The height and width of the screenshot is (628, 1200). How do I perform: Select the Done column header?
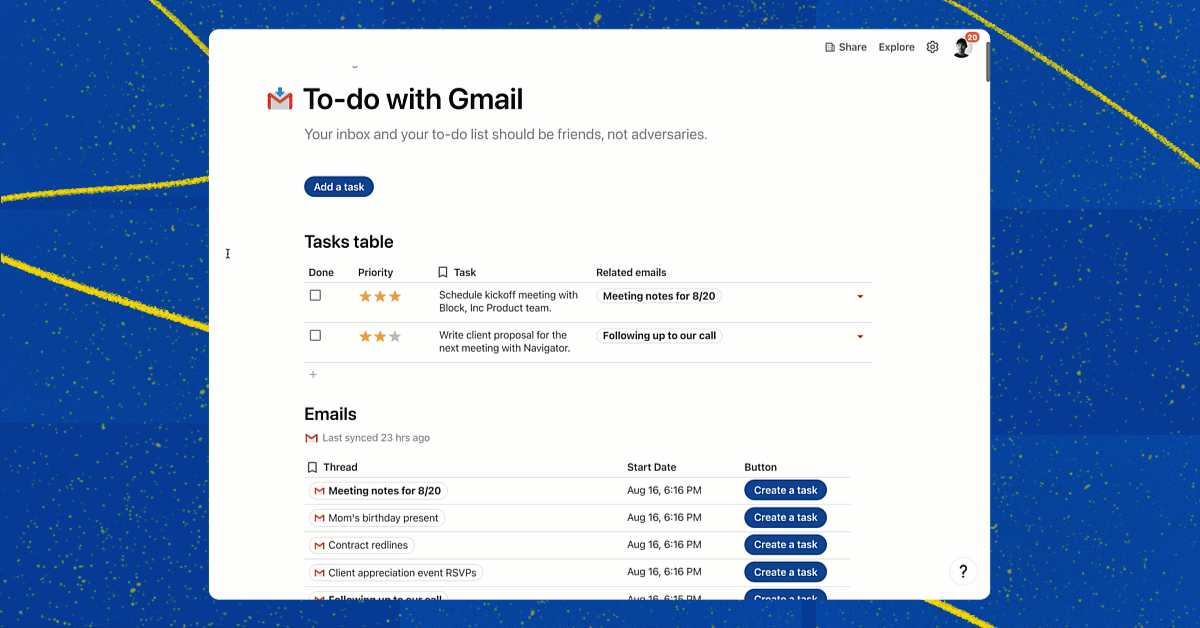click(321, 272)
